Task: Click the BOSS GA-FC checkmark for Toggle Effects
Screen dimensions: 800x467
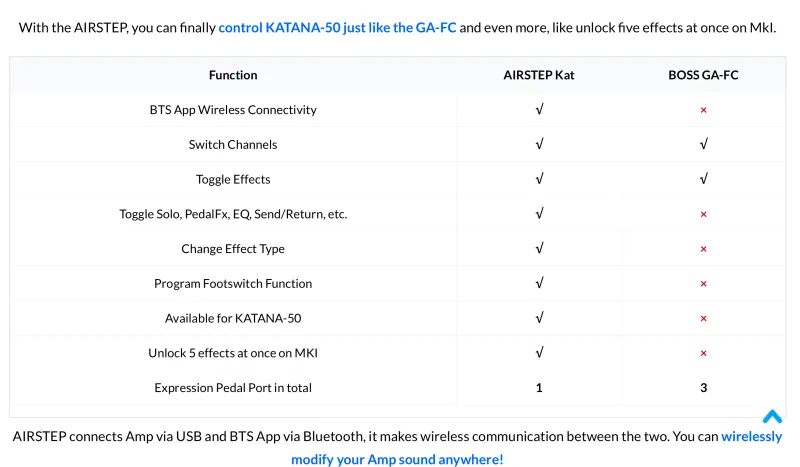Action: click(x=704, y=179)
